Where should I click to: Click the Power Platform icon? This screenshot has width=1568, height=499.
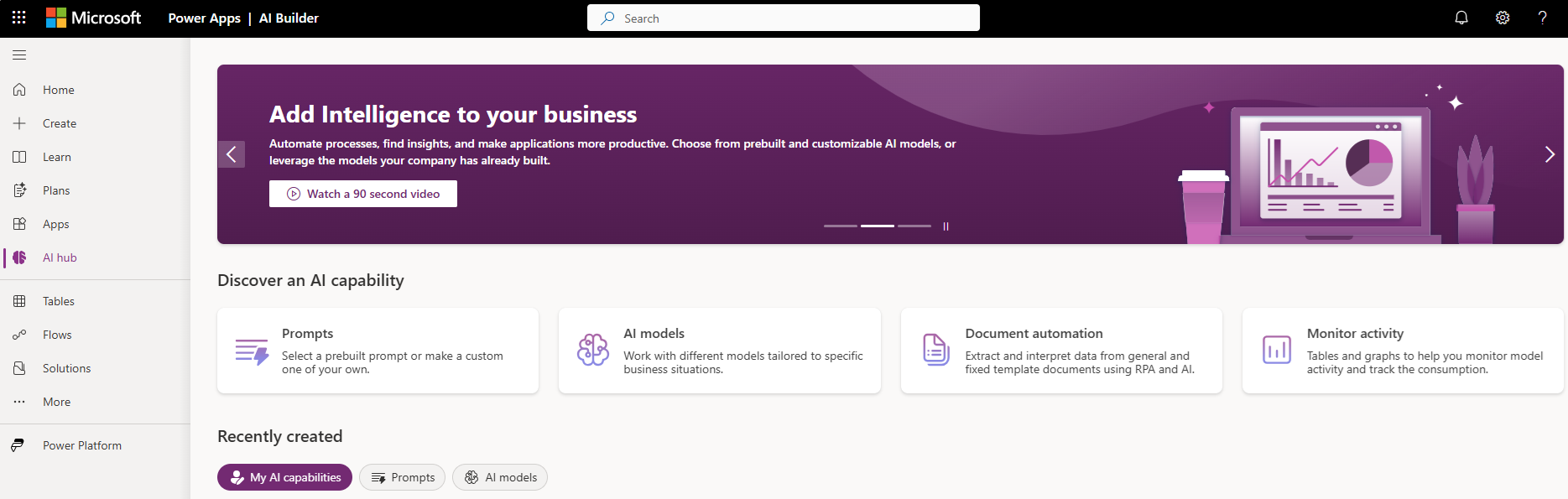coord(18,445)
